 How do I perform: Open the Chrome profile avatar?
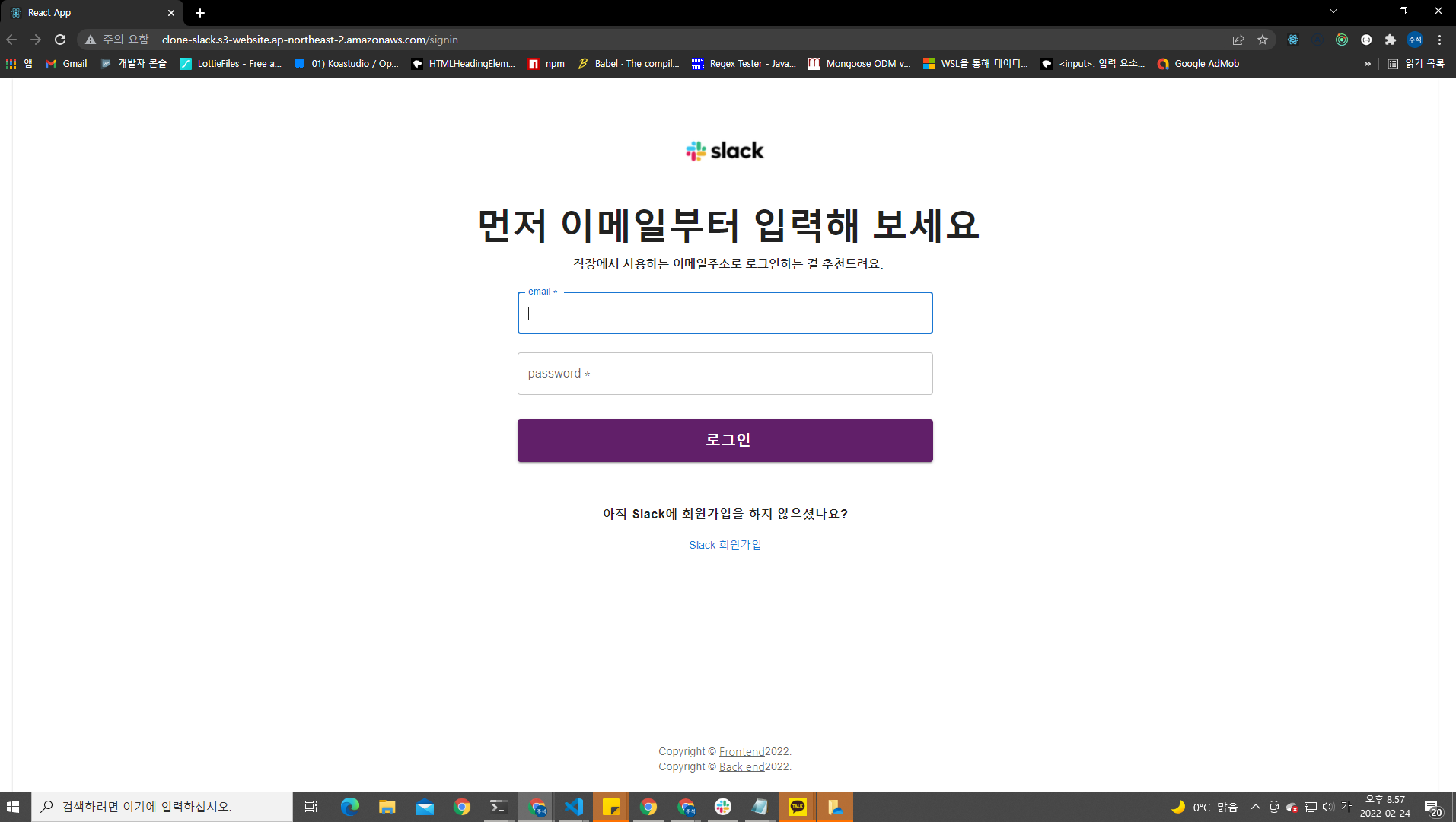pos(1415,40)
